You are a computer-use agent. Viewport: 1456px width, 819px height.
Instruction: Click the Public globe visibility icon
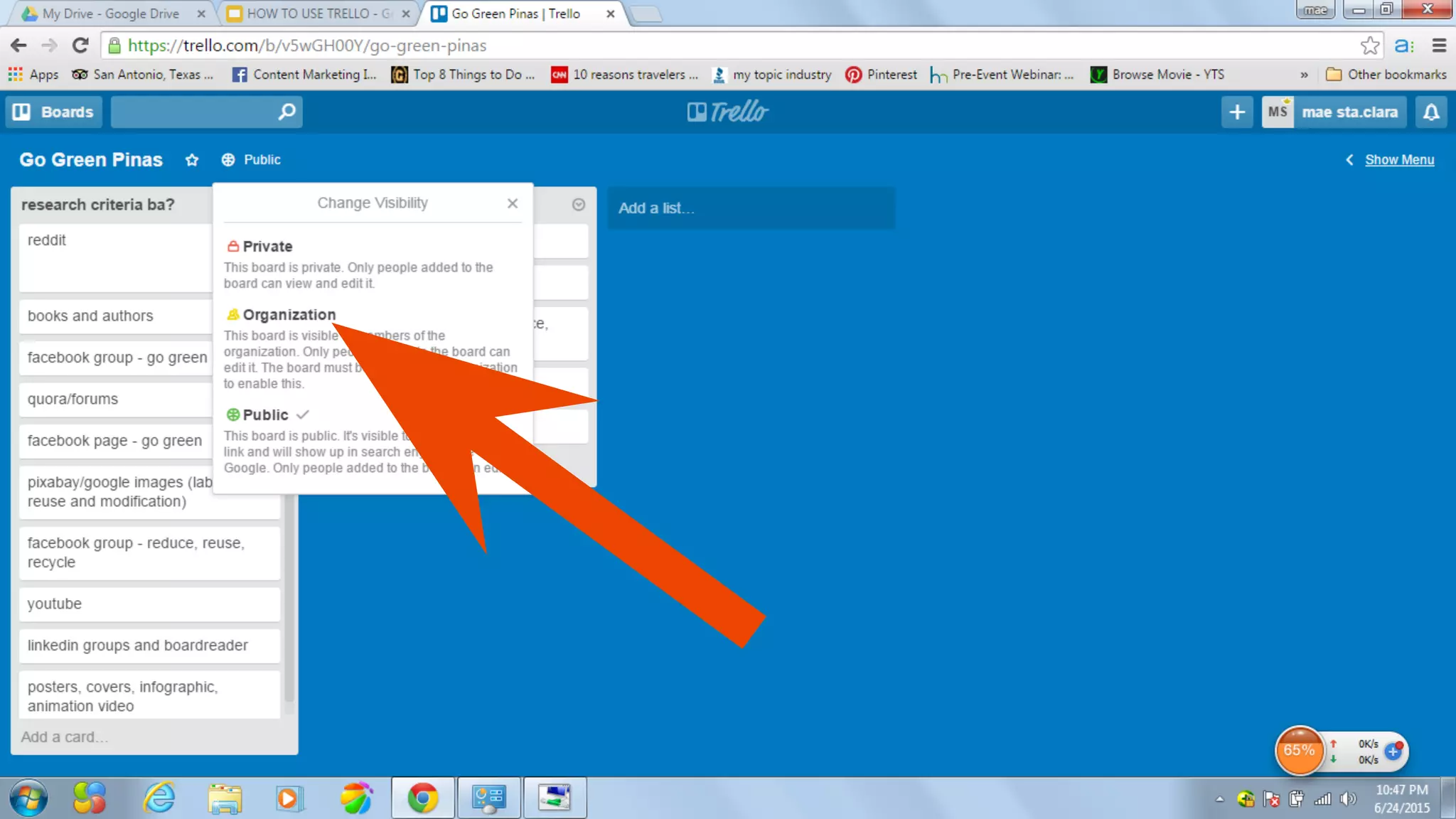pos(228,160)
